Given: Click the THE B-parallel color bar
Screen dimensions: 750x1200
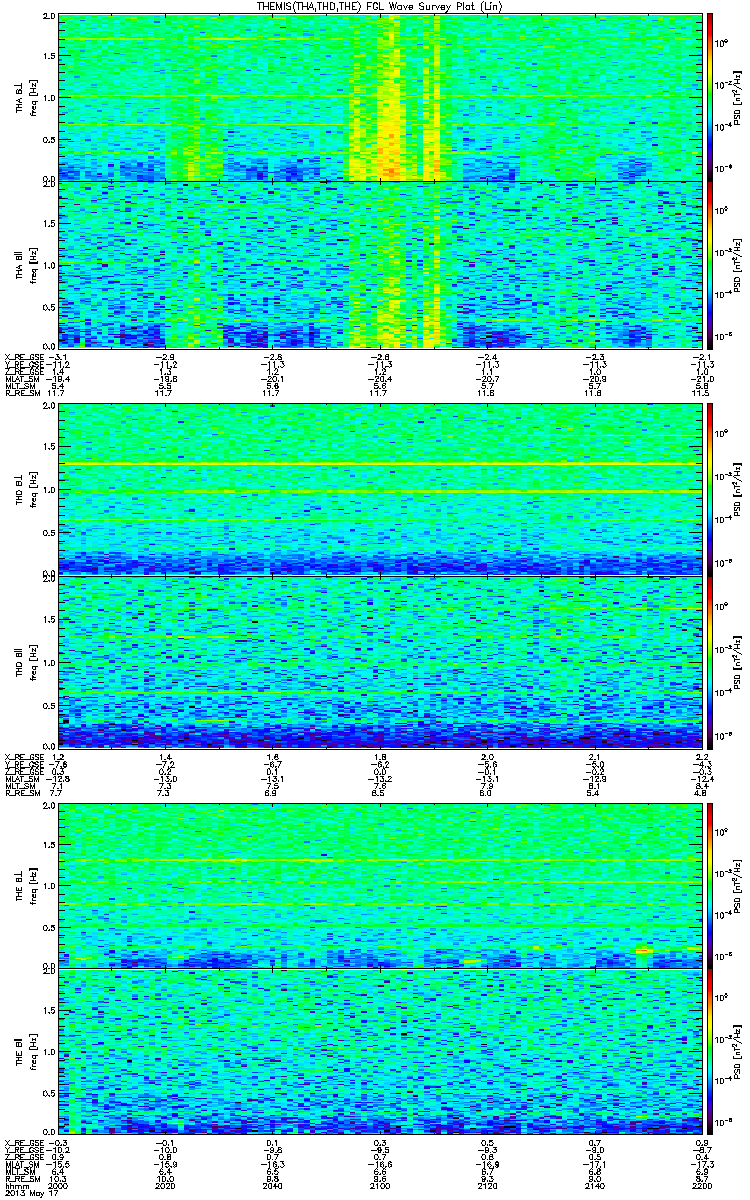Looking at the screenshot, I should [x=710, y=1050].
